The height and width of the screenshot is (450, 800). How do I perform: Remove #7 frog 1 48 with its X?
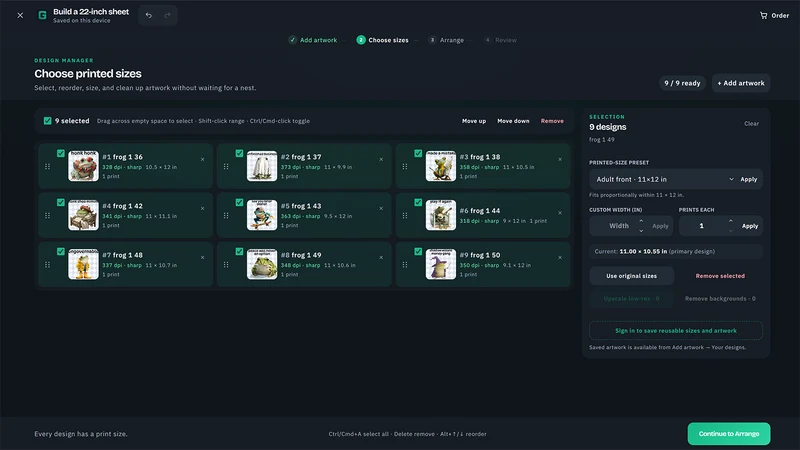coord(203,257)
